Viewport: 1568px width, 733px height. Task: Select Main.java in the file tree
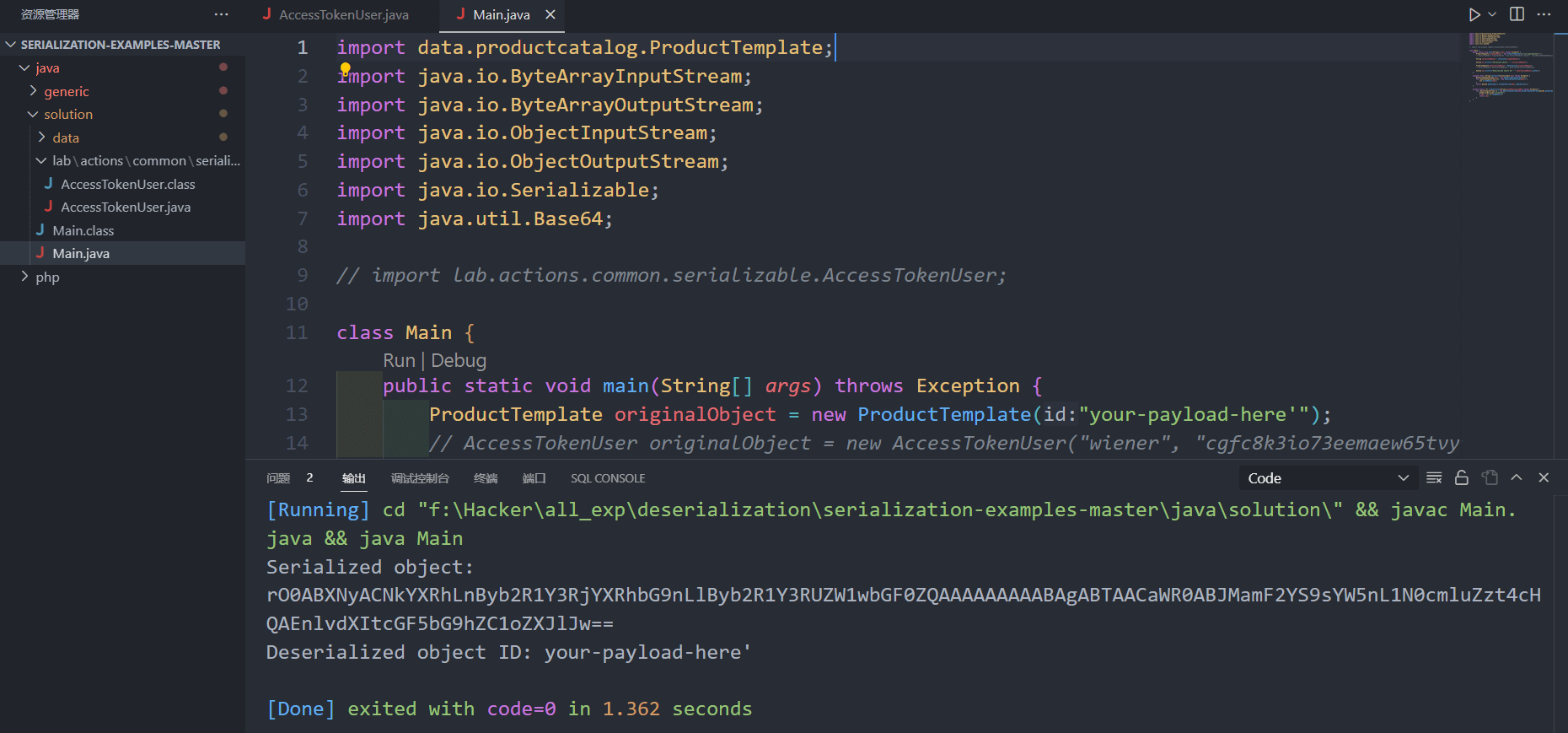point(122,253)
